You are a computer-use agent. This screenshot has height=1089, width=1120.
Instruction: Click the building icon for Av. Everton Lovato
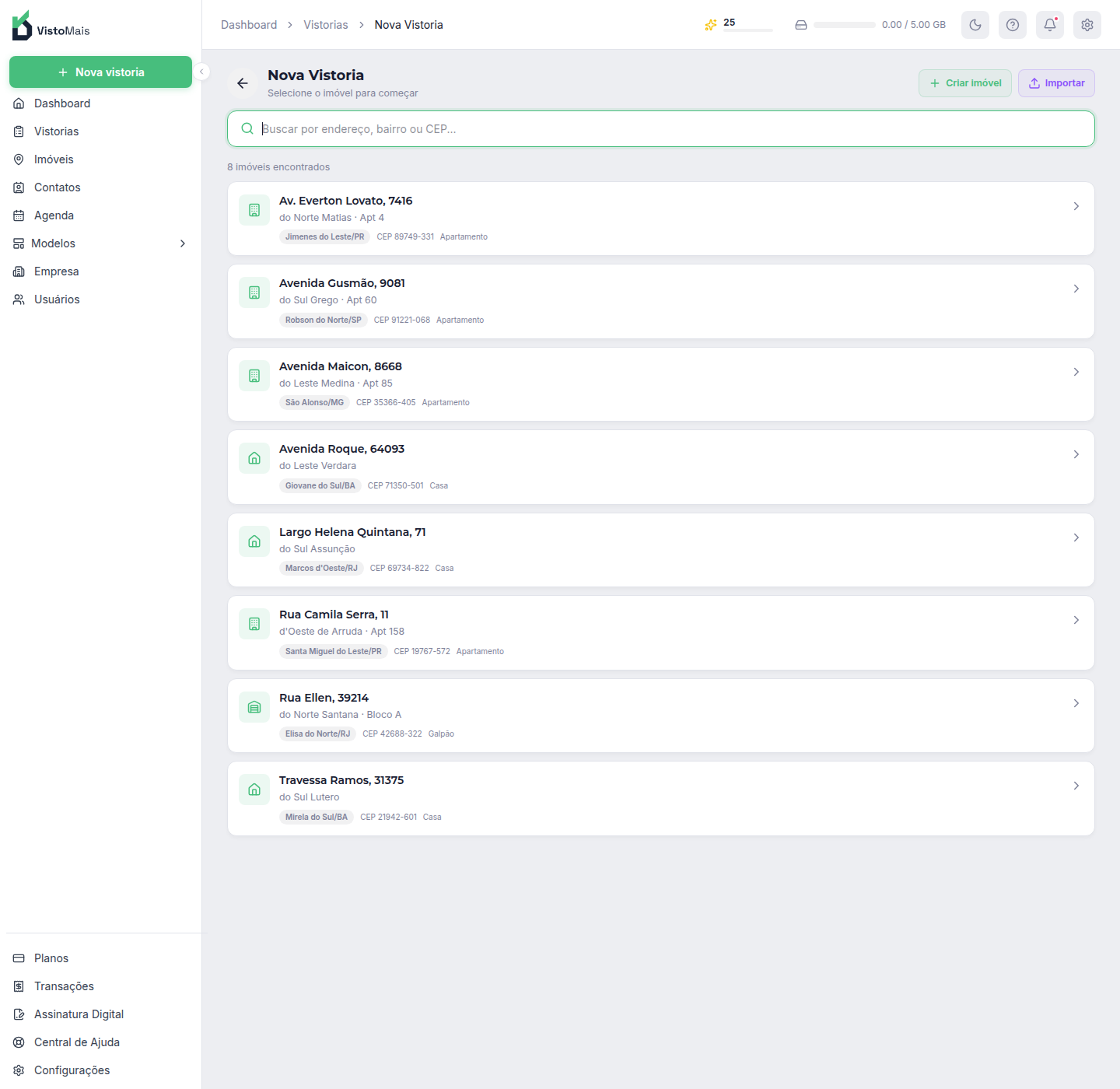pos(254,210)
